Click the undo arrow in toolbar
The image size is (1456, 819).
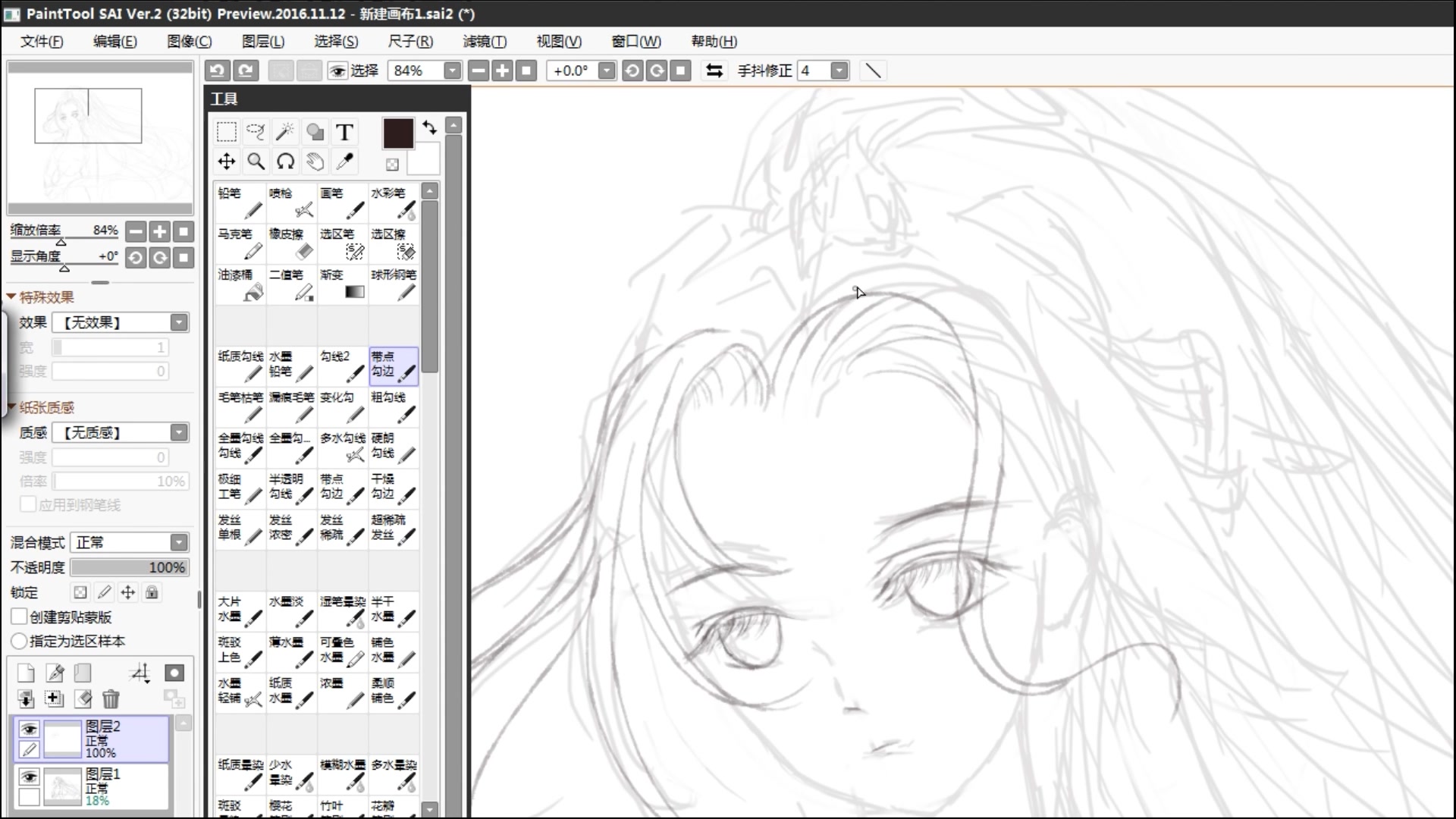click(x=218, y=71)
